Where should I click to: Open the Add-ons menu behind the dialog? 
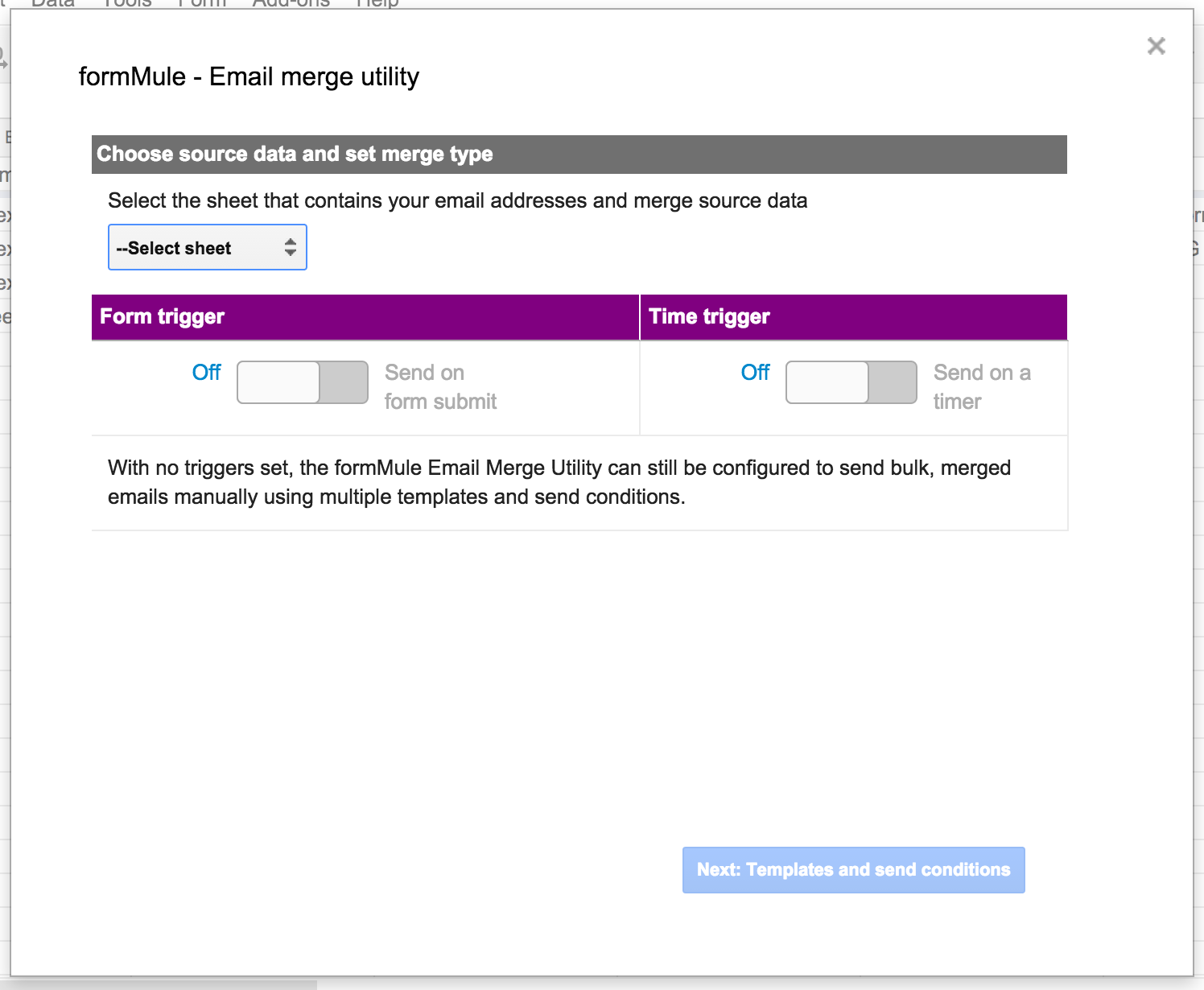click(291, 4)
